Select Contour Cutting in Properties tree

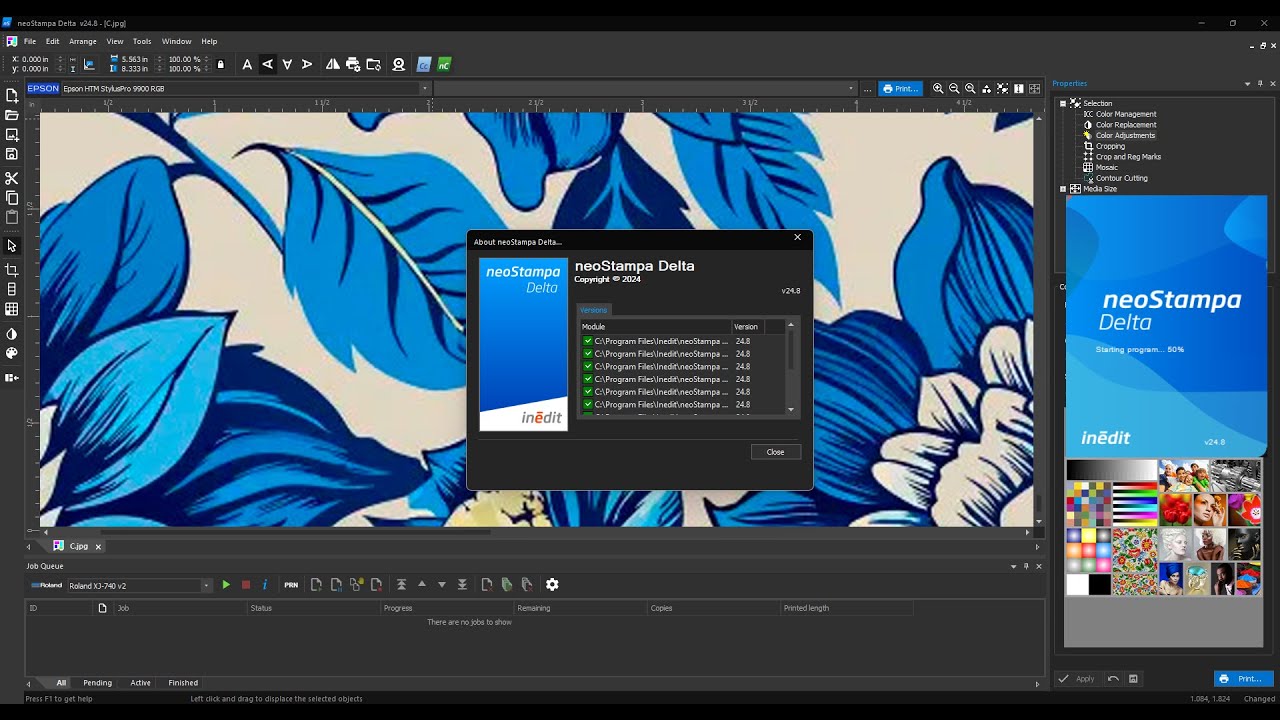1122,178
